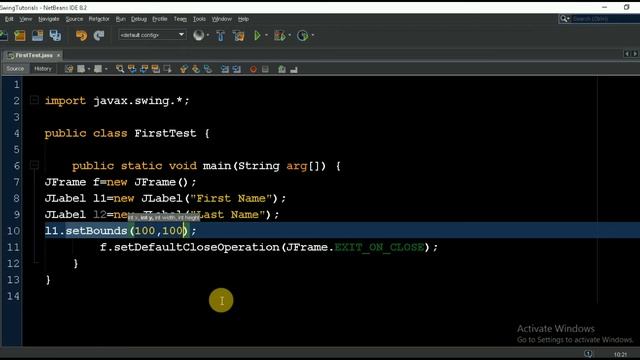Screen dimensions: 640x360
Task: Click the Clean and Build Project icon
Action: click(x=238, y=36)
